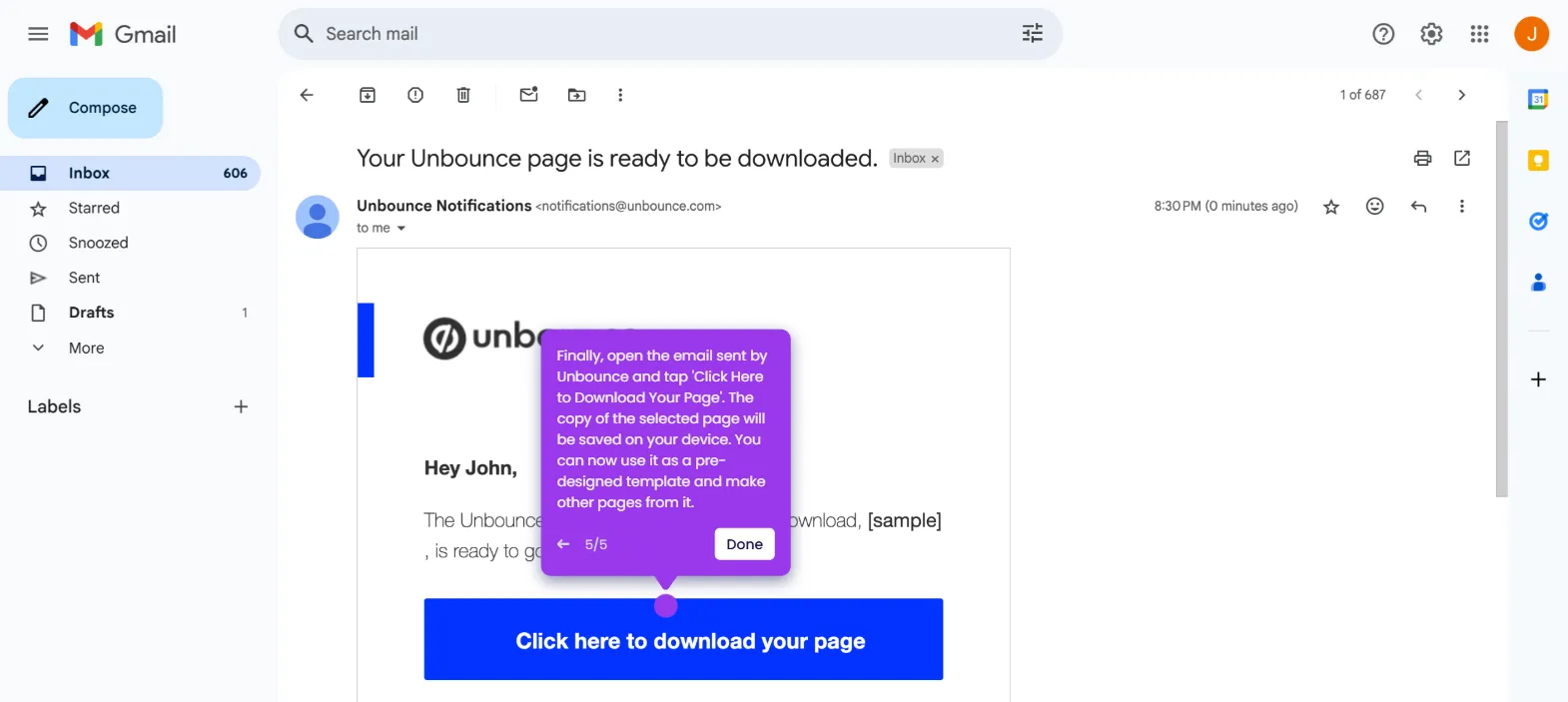
Task: Reply to the message
Action: (x=1418, y=207)
